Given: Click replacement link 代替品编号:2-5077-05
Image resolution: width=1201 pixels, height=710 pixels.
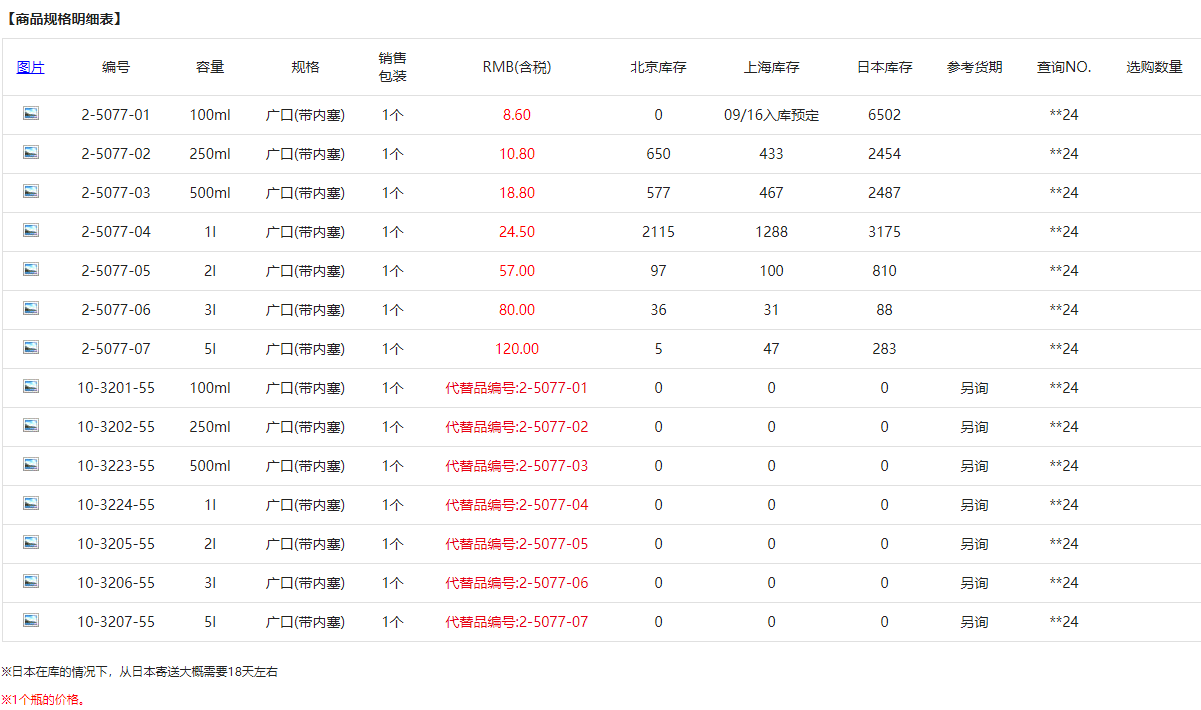Looking at the screenshot, I should click(516, 544).
